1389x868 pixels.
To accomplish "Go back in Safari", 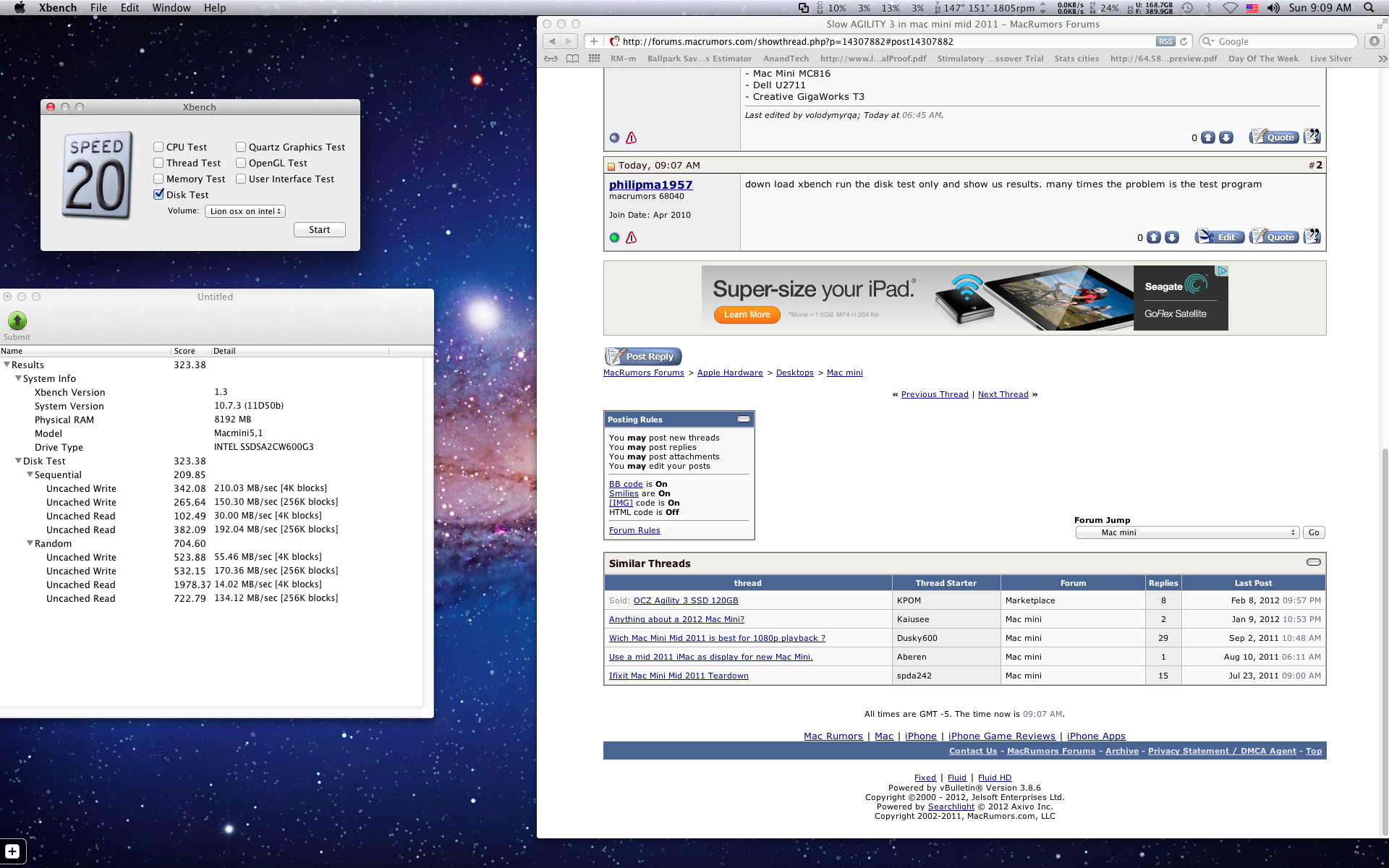I will 552,41.
